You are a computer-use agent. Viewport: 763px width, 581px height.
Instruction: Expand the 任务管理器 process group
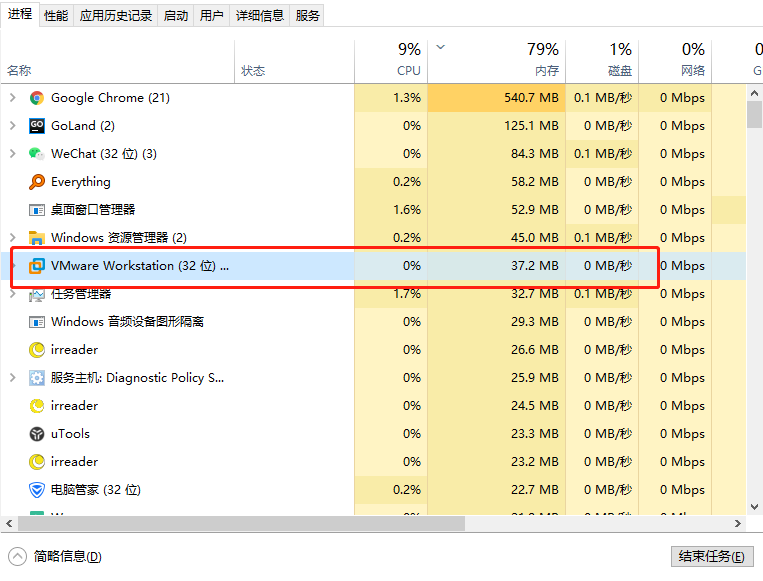(x=13, y=294)
